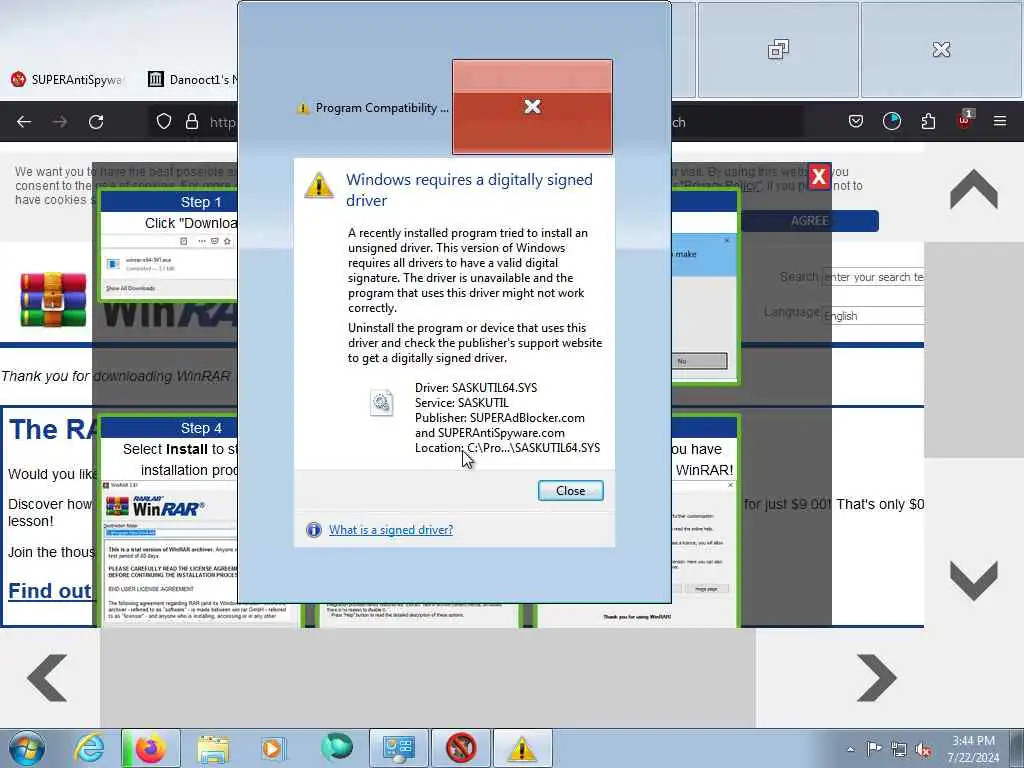
Task: Open the 'Find out' link
Action: point(50,590)
